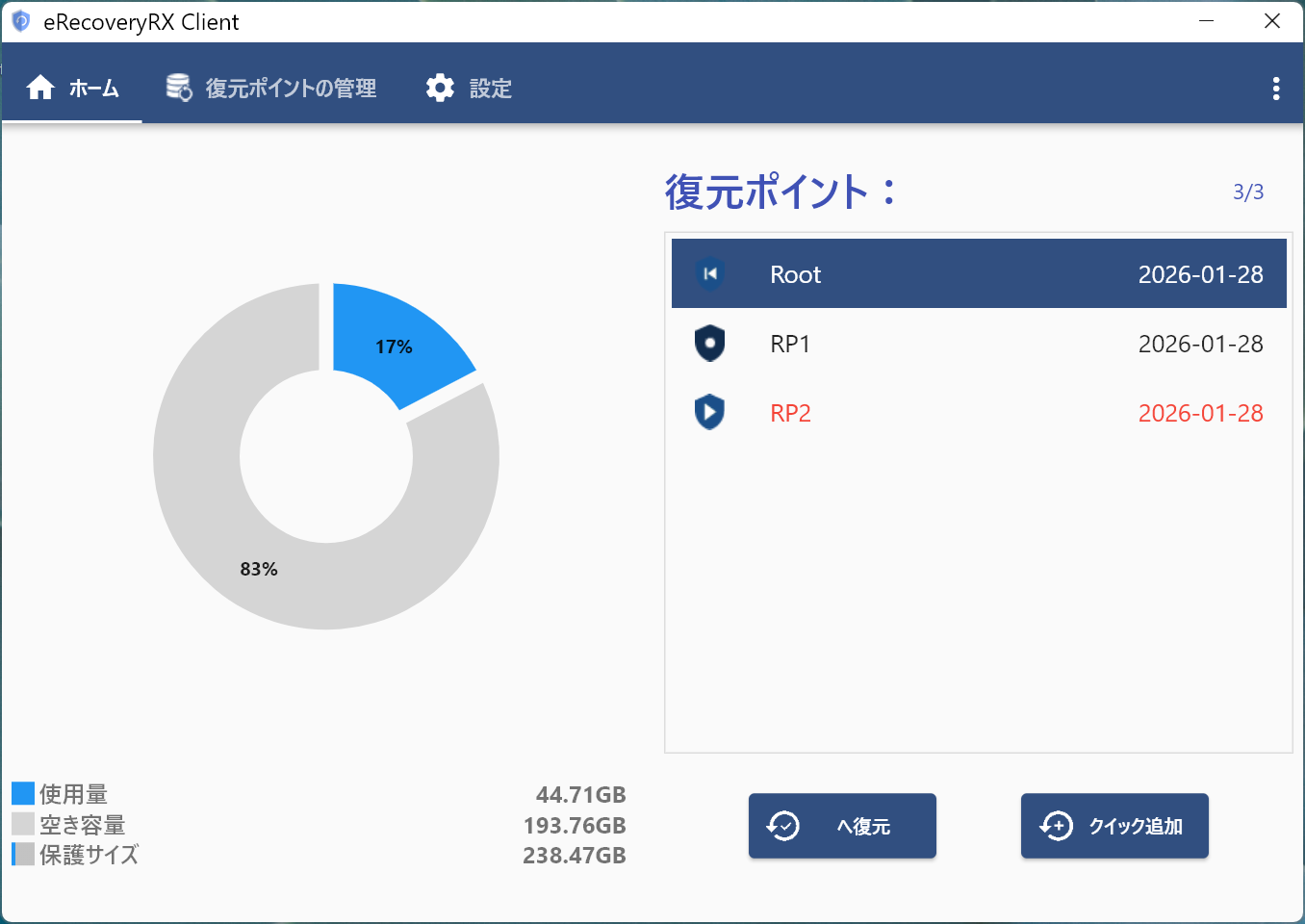Click the RP1 shield icon
Image resolution: width=1305 pixels, height=924 pixels.
(709, 344)
